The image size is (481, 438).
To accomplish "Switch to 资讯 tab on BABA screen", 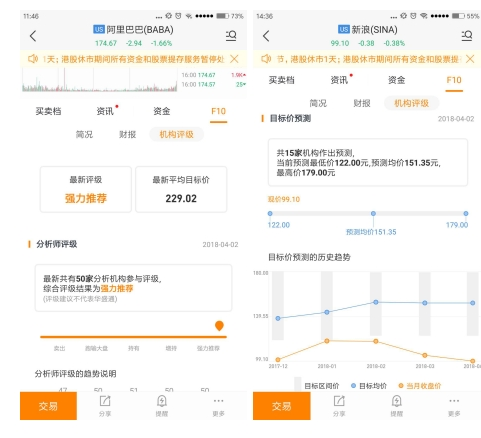I will pos(105,111).
